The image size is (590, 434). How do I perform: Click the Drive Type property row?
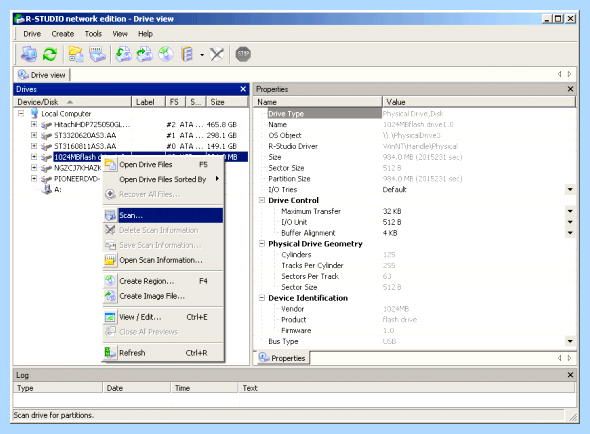coord(415,113)
